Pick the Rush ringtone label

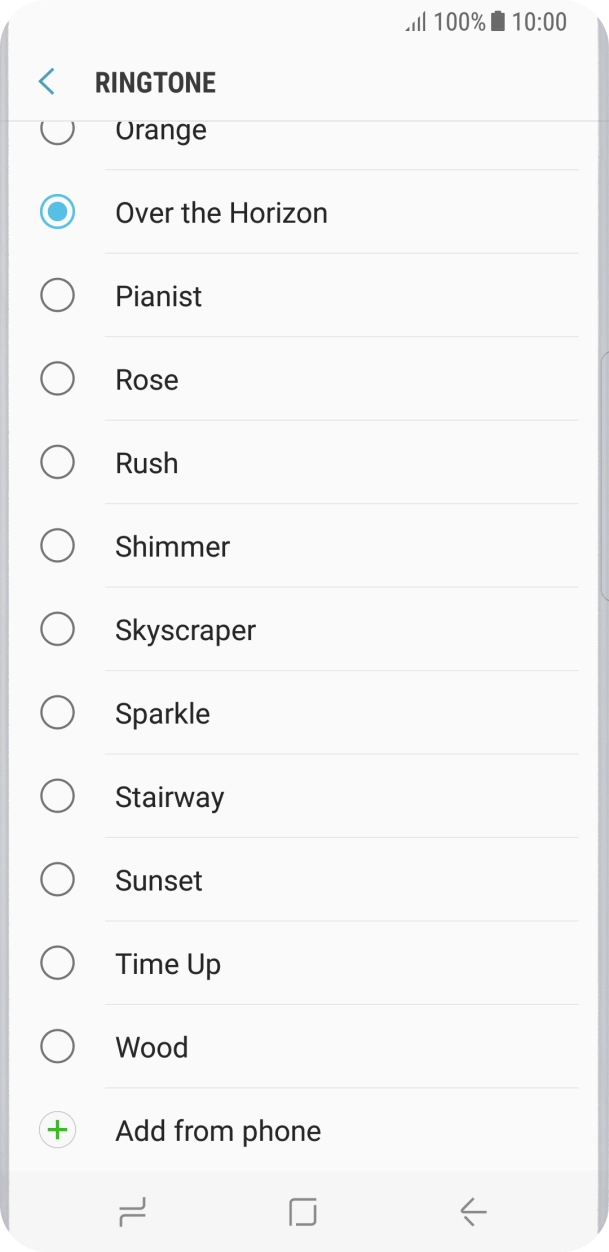(147, 464)
